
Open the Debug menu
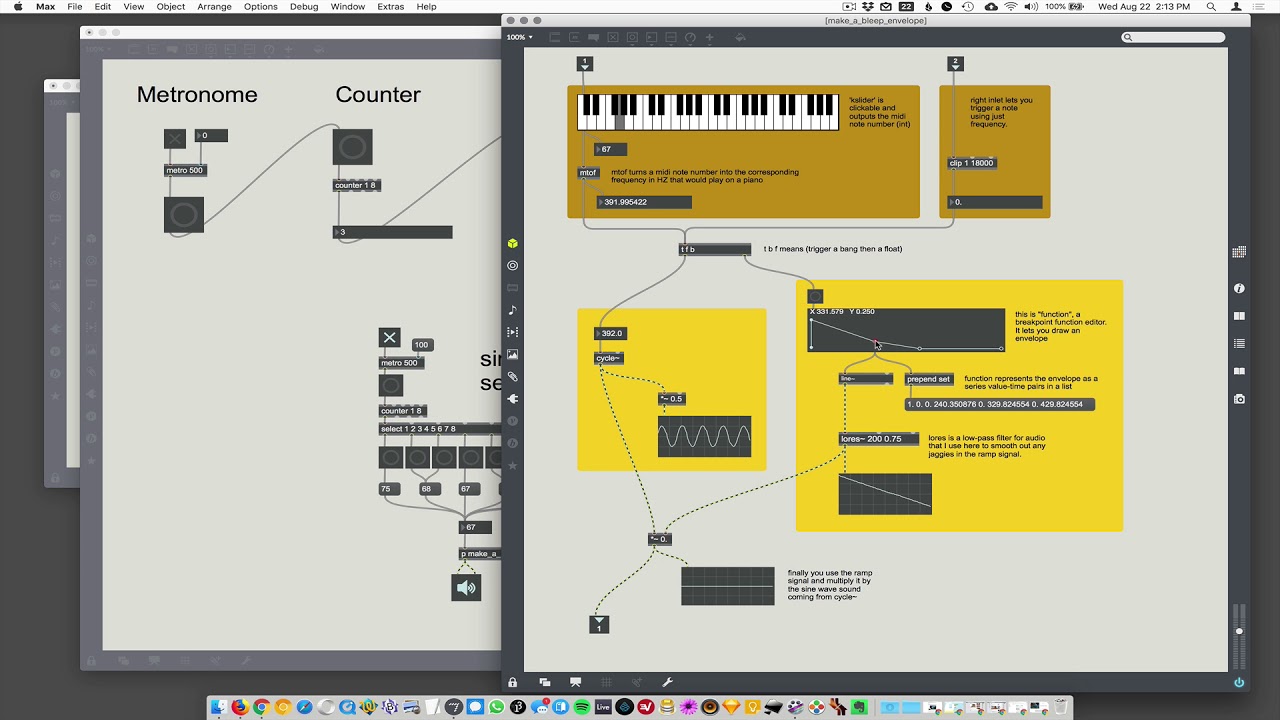tap(303, 7)
